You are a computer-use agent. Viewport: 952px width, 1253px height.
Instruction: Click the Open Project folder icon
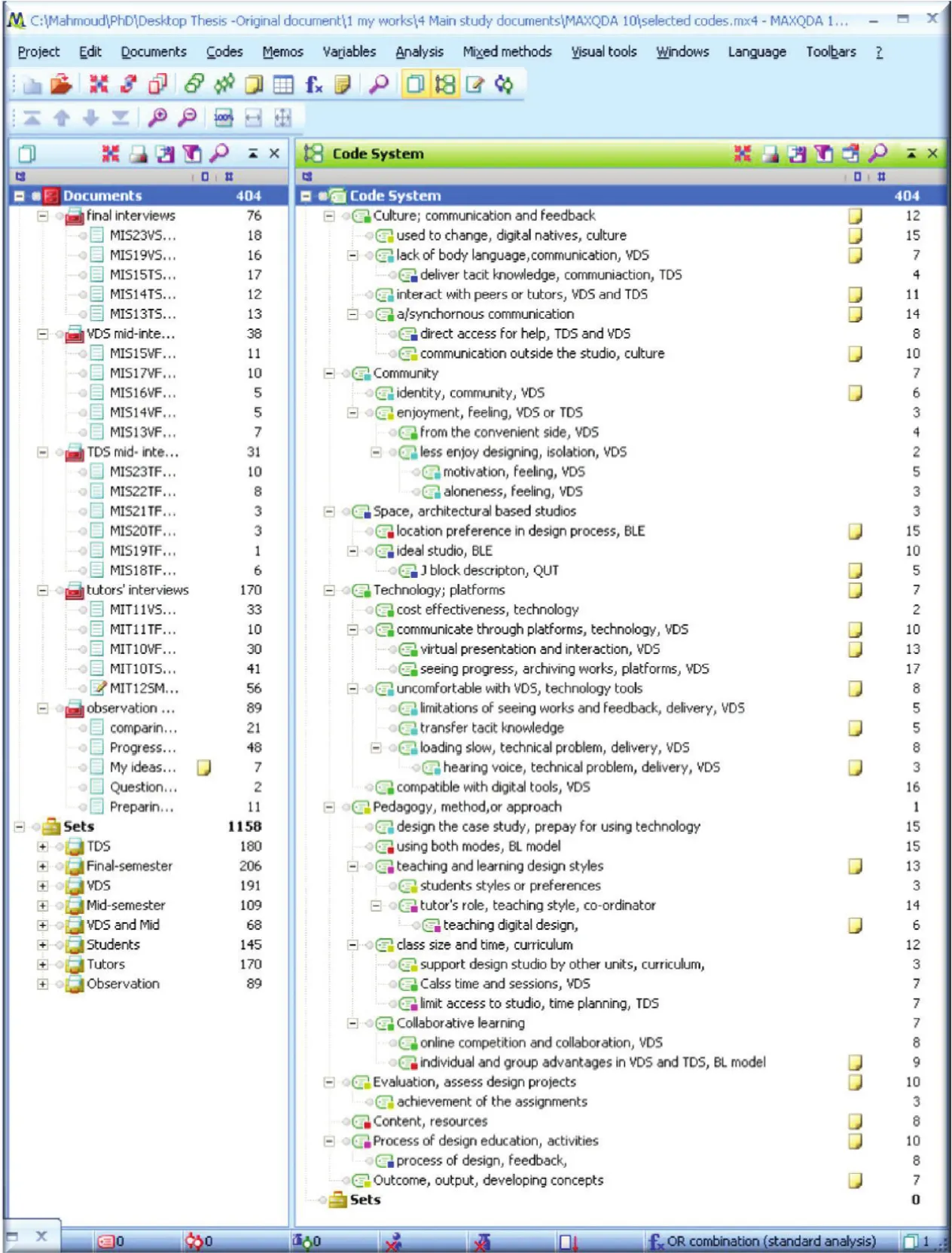pyautogui.click(x=61, y=84)
